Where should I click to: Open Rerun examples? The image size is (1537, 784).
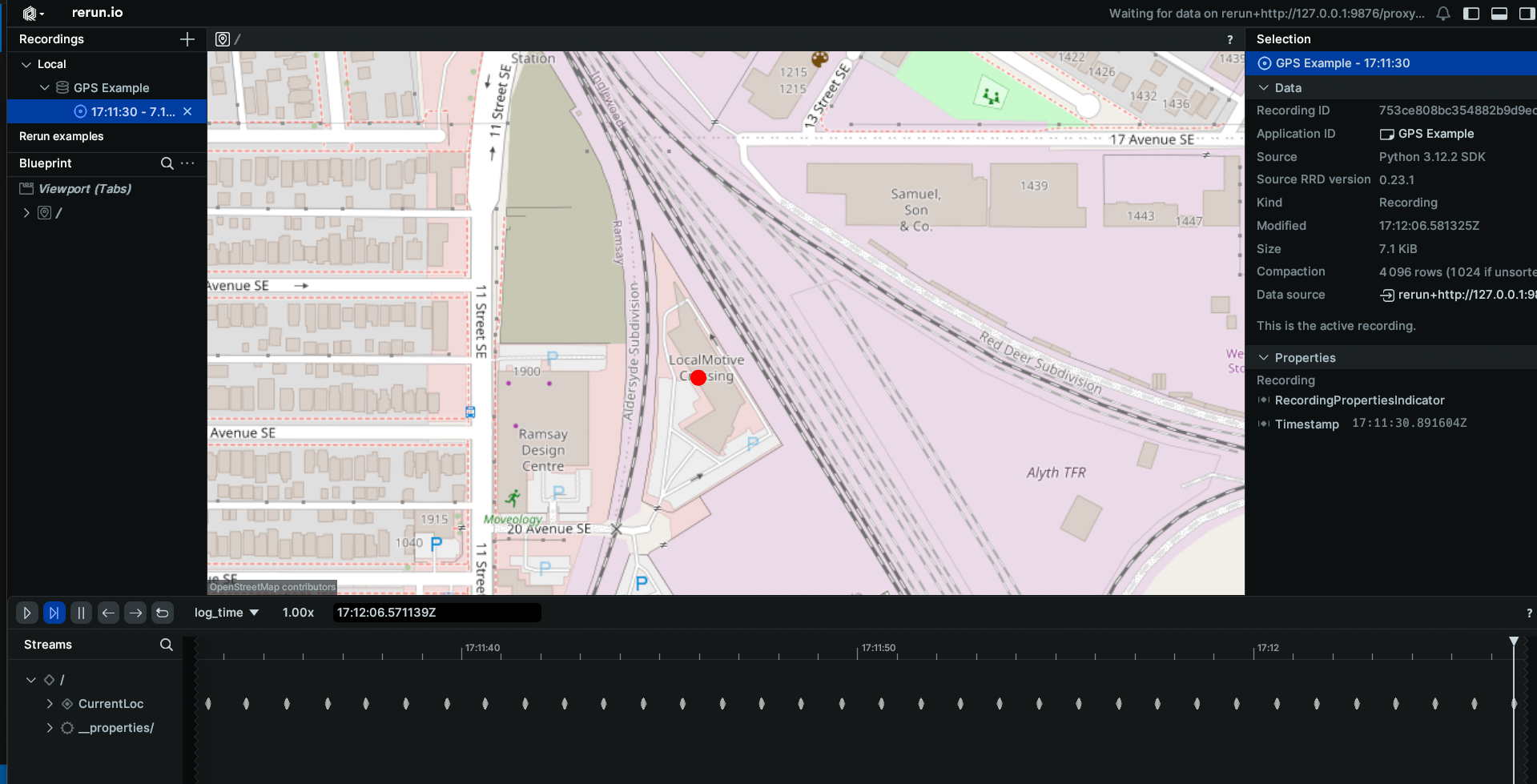[62, 136]
